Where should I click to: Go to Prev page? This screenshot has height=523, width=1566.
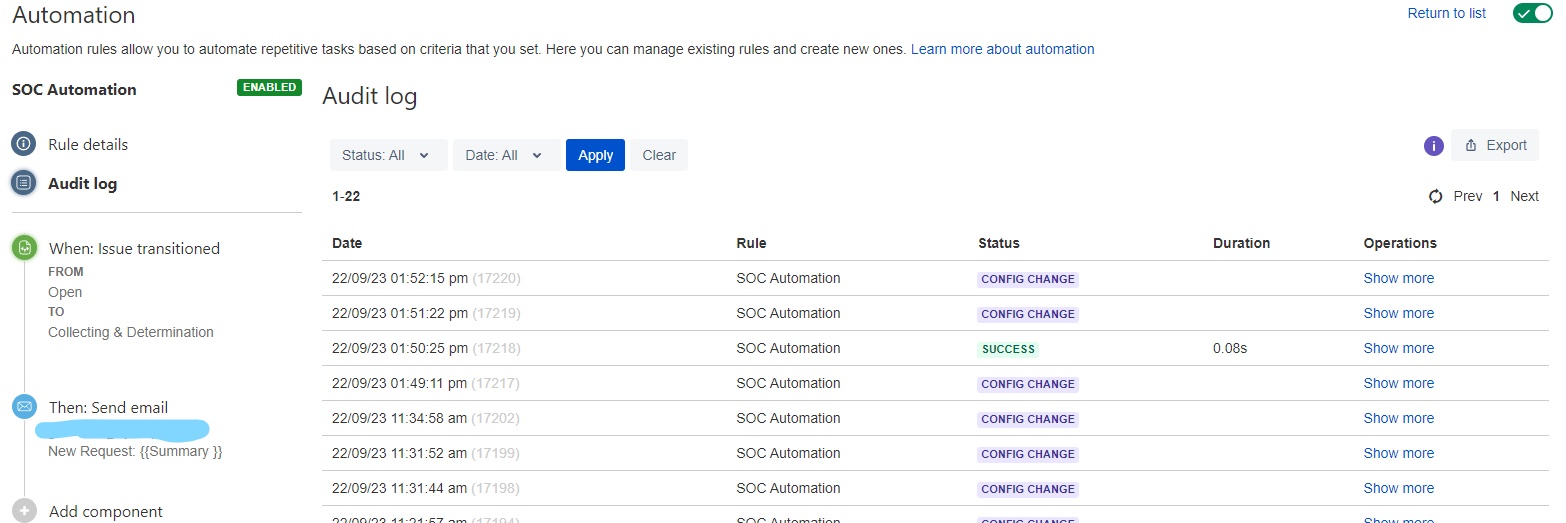[1467, 196]
